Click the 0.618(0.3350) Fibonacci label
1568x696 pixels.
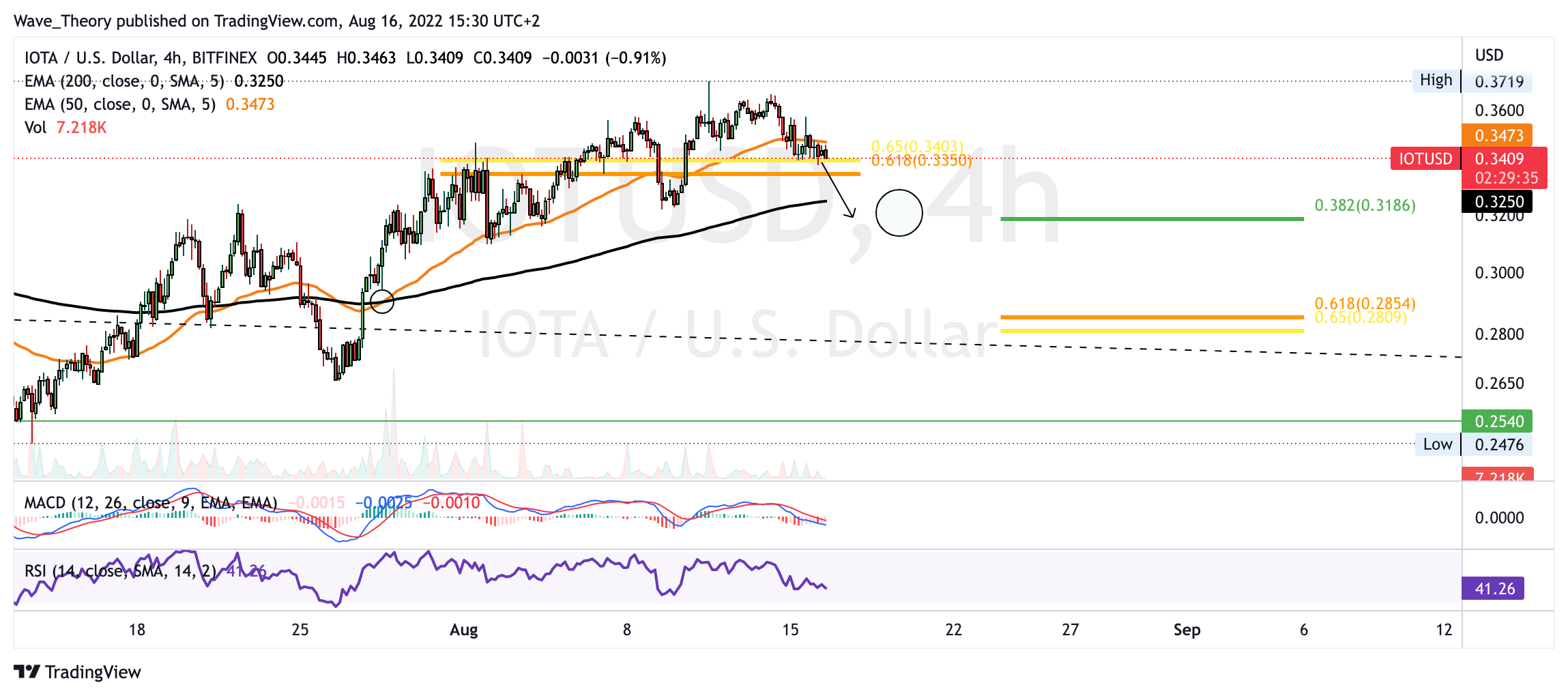tap(921, 161)
